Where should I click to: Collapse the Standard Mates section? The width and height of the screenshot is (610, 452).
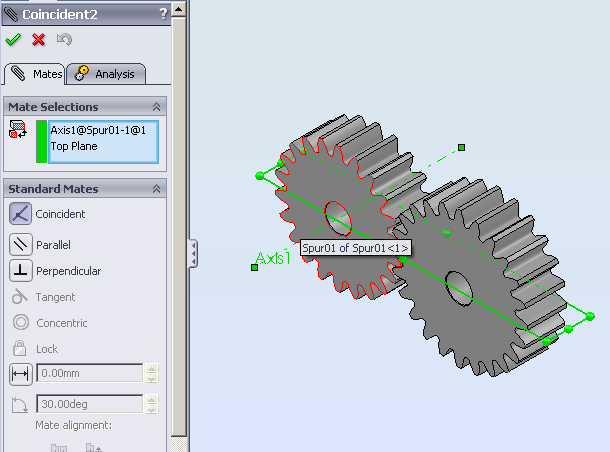[156, 189]
